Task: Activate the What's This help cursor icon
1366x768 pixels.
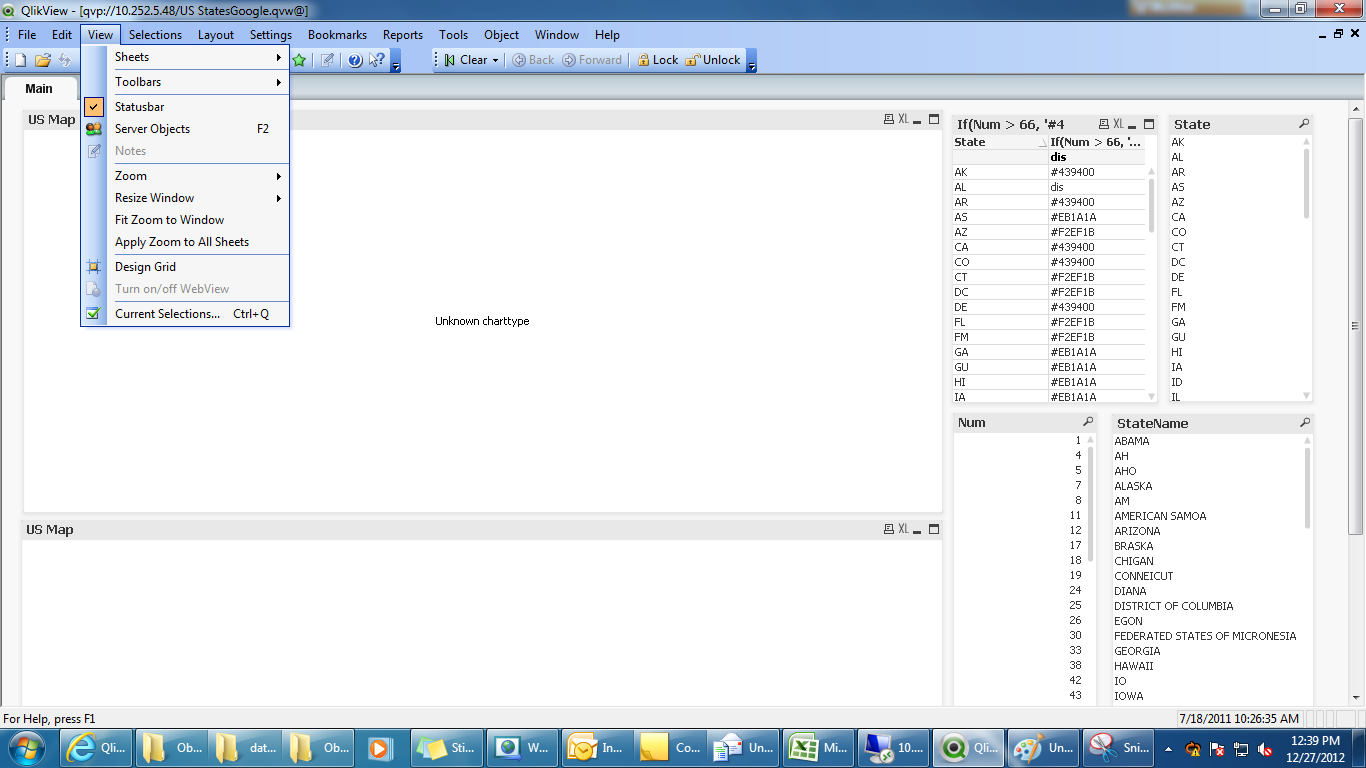Action: [x=377, y=60]
